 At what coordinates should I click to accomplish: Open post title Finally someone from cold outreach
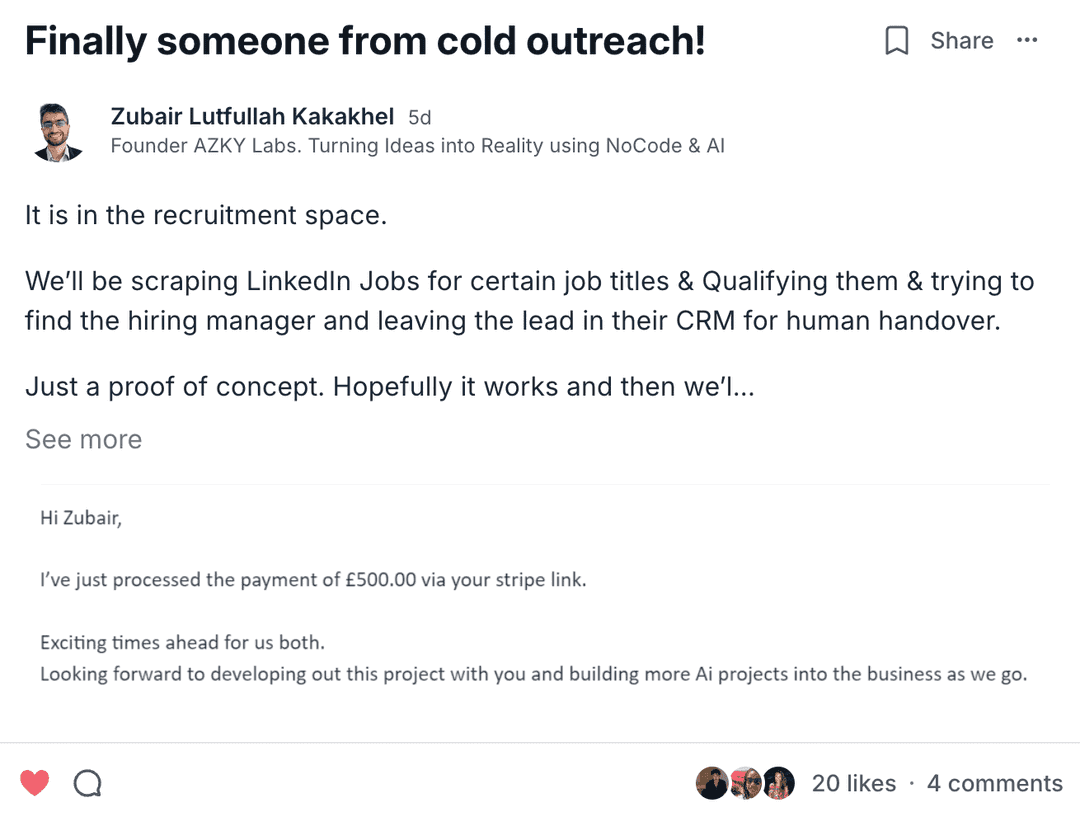(365, 41)
